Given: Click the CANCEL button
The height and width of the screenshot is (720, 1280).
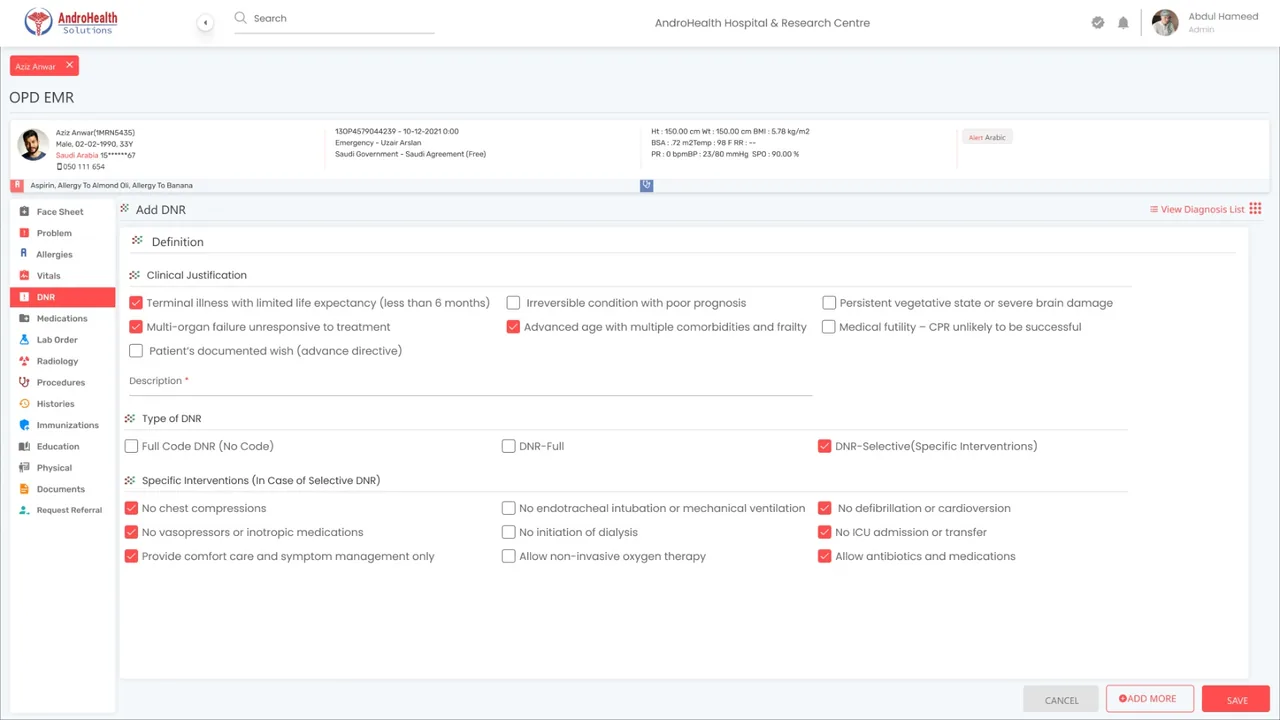Looking at the screenshot, I should [x=1062, y=700].
